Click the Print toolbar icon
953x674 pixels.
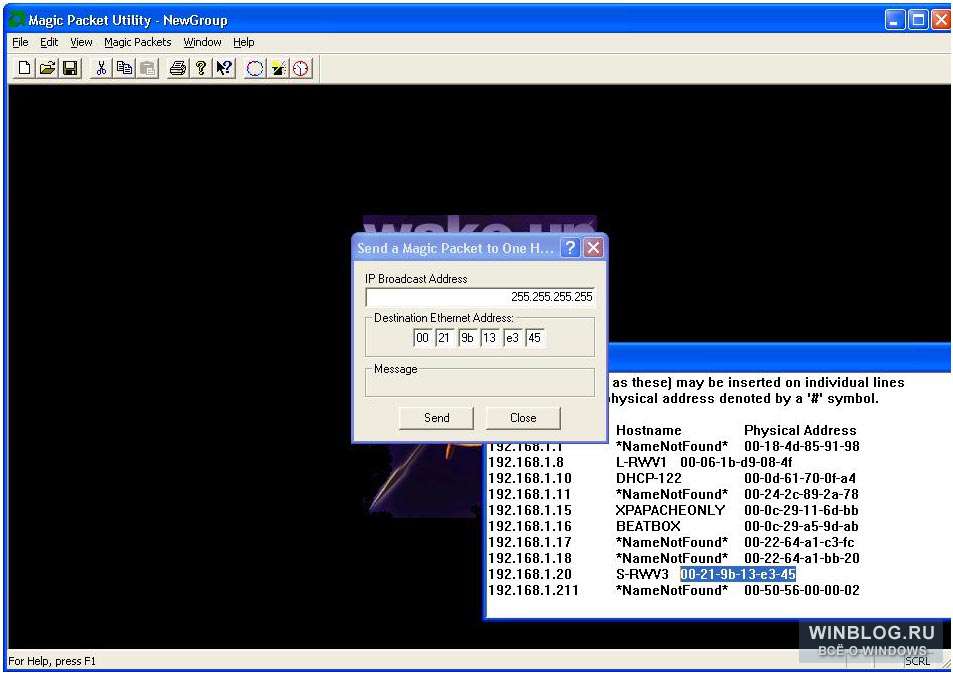(177, 68)
